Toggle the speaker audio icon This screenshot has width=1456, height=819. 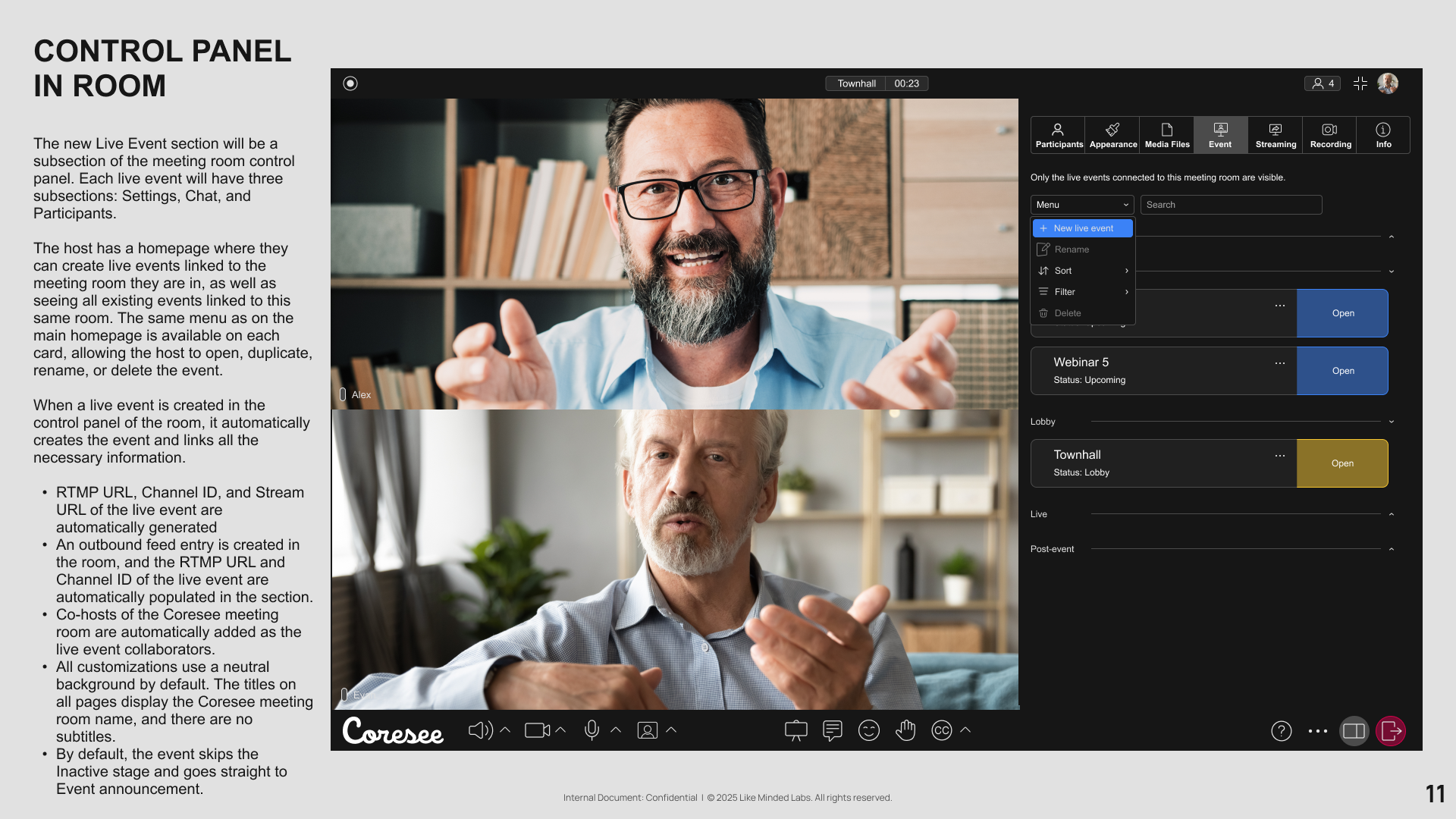point(480,730)
